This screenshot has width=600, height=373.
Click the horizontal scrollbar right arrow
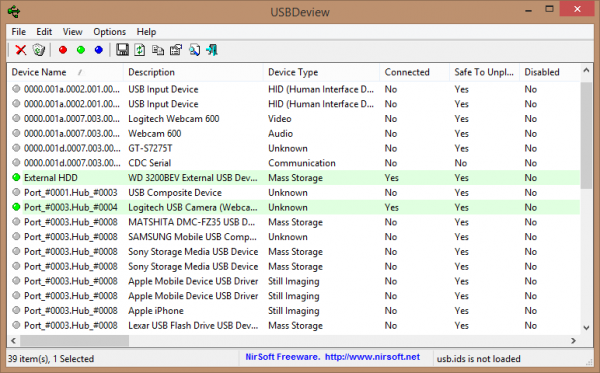pyautogui.click(x=573, y=340)
